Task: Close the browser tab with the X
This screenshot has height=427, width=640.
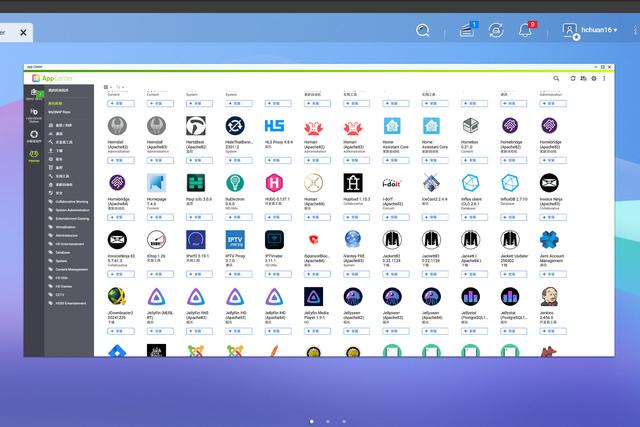Action: point(23,32)
